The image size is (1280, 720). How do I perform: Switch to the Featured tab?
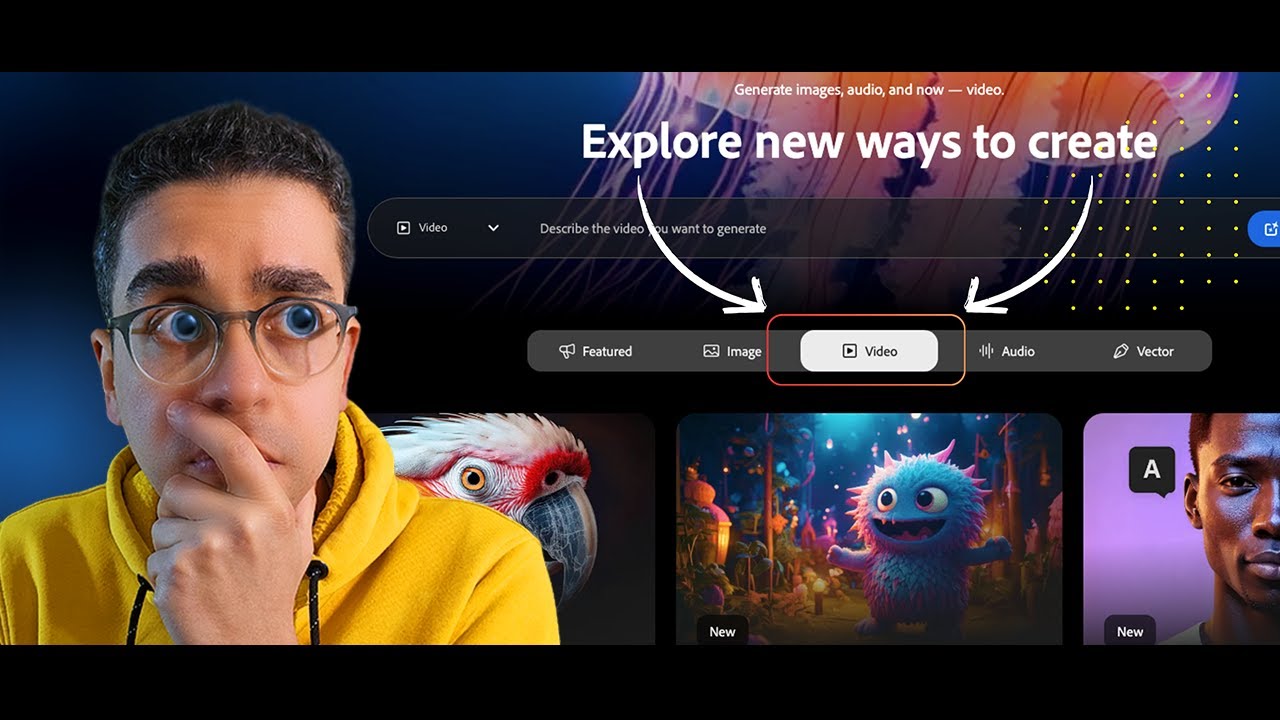click(x=596, y=351)
